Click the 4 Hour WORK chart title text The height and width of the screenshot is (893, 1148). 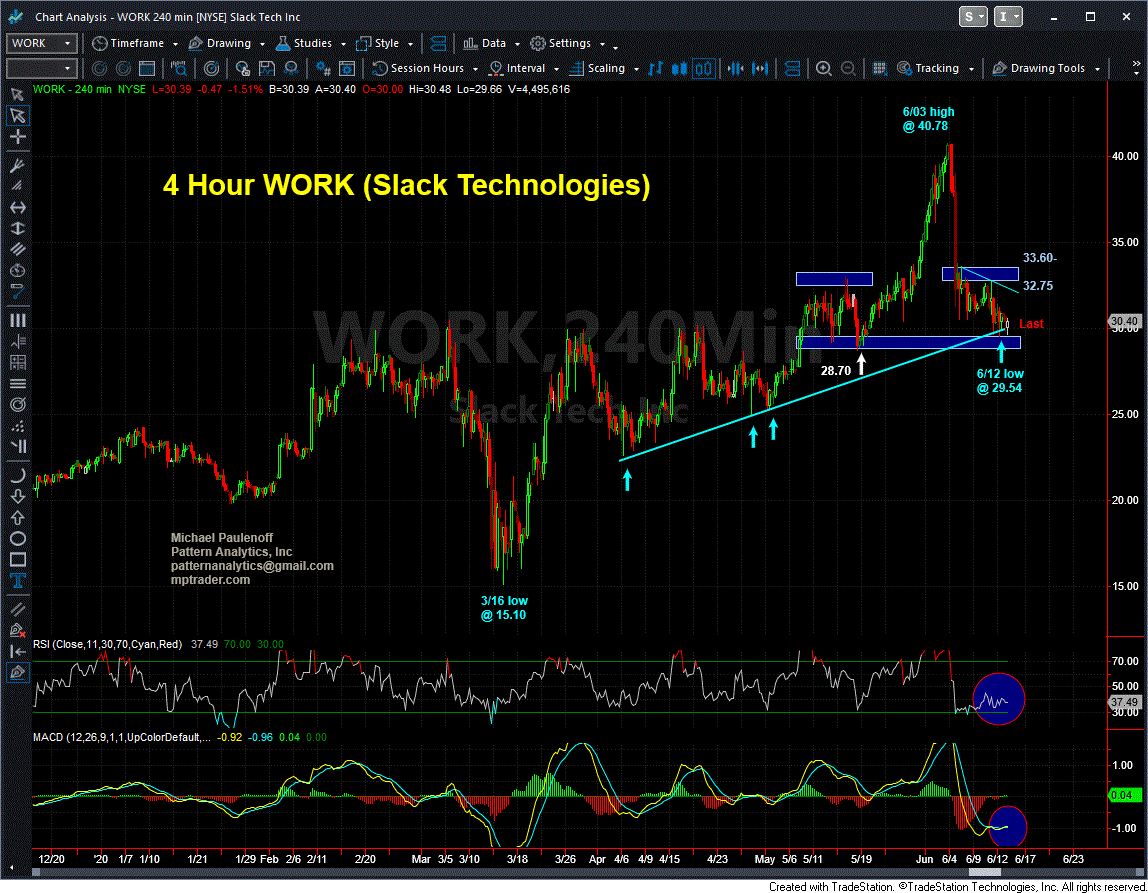click(x=406, y=184)
